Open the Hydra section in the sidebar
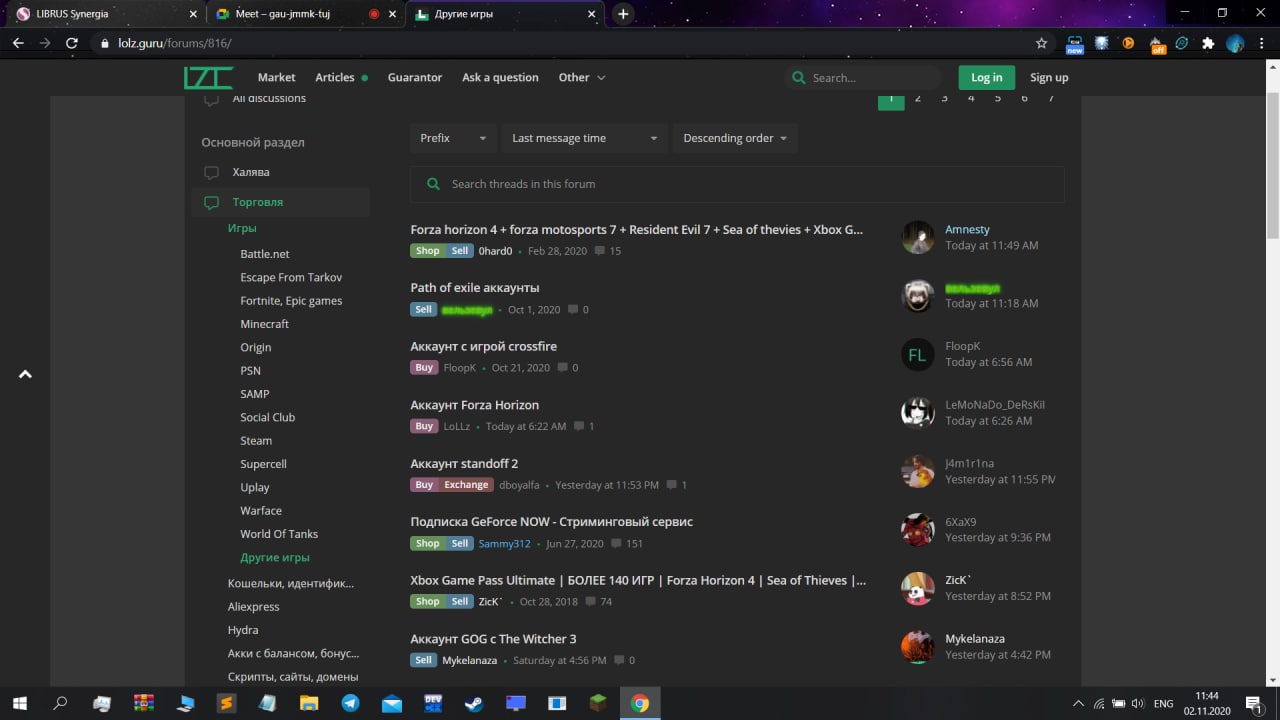Image resolution: width=1280 pixels, height=720 pixels. pyautogui.click(x=243, y=630)
